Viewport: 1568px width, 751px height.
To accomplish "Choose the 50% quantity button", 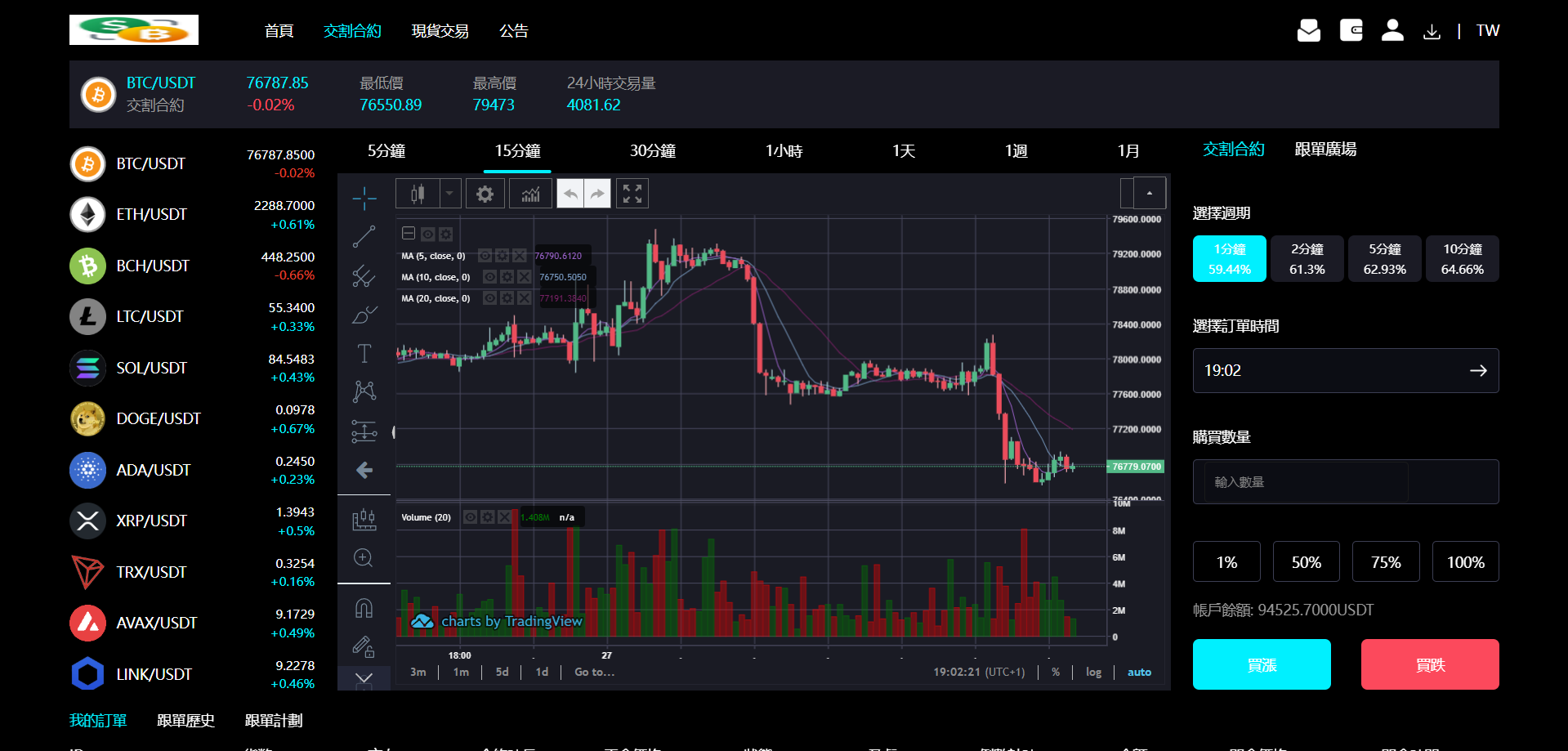I will click(x=1306, y=562).
